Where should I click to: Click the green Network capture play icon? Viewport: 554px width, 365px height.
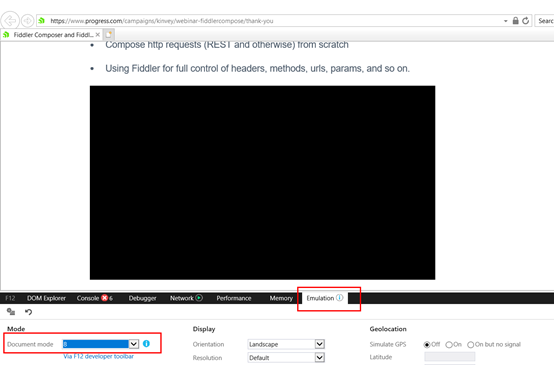click(x=199, y=298)
